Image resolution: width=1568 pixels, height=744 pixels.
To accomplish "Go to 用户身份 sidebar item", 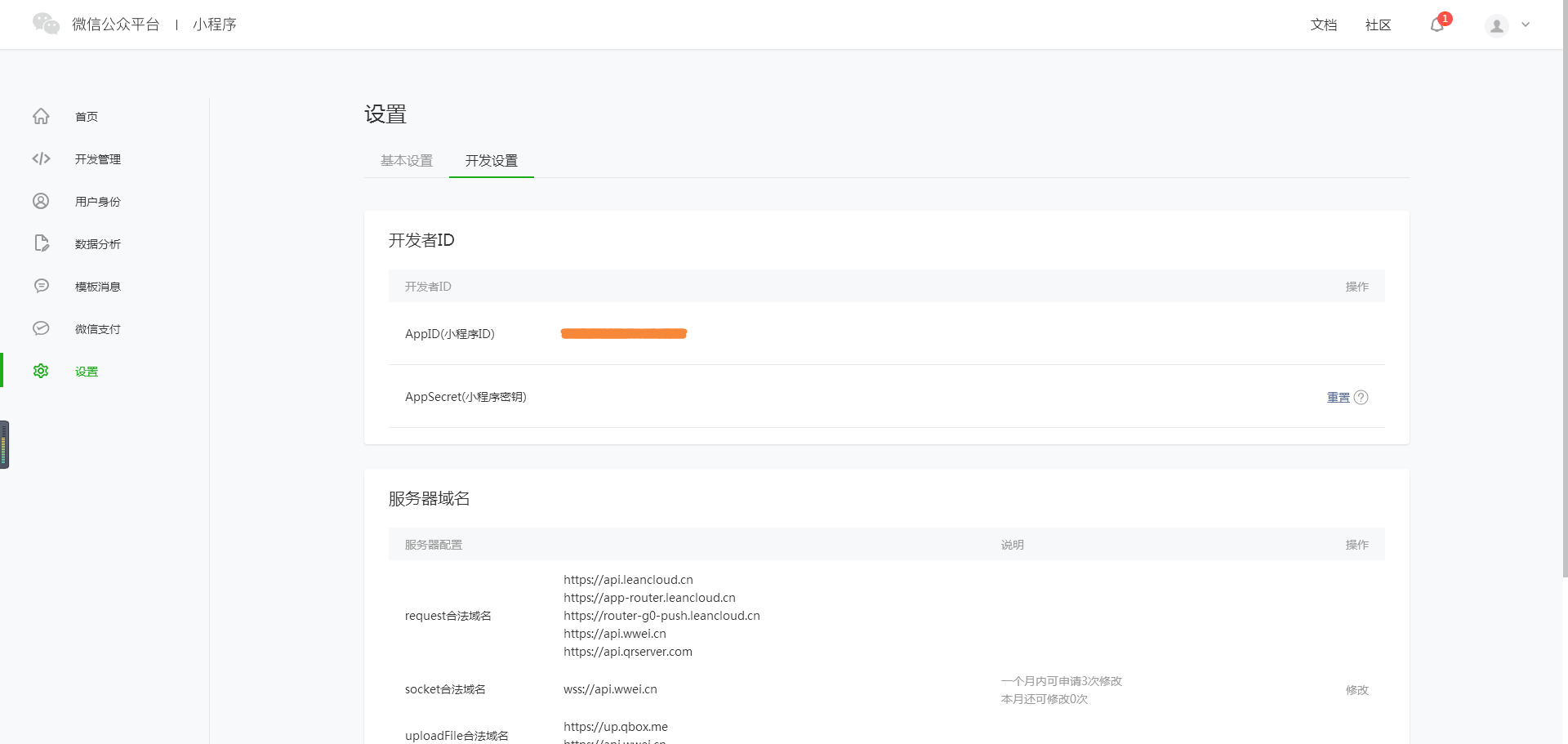I will (x=98, y=202).
